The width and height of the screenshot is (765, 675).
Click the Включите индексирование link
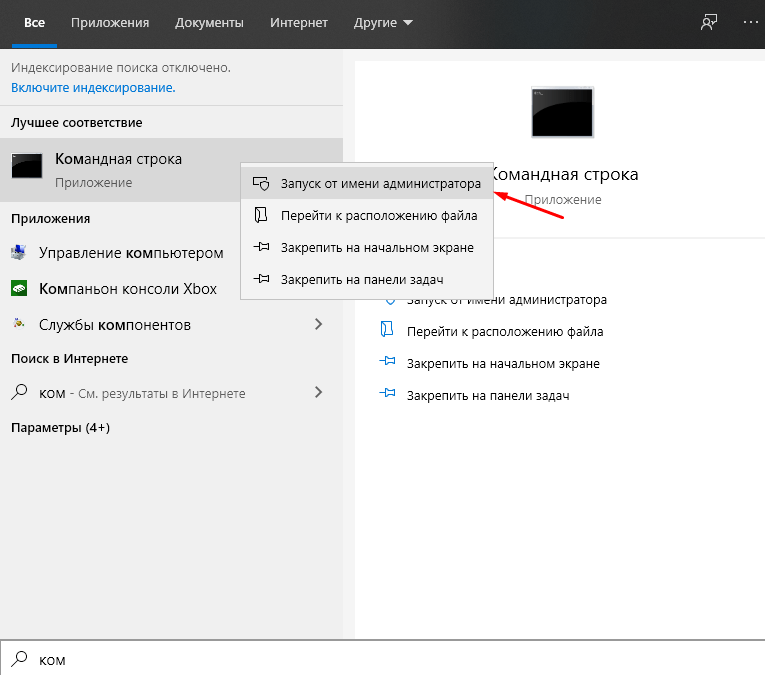pyautogui.click(x=93, y=88)
